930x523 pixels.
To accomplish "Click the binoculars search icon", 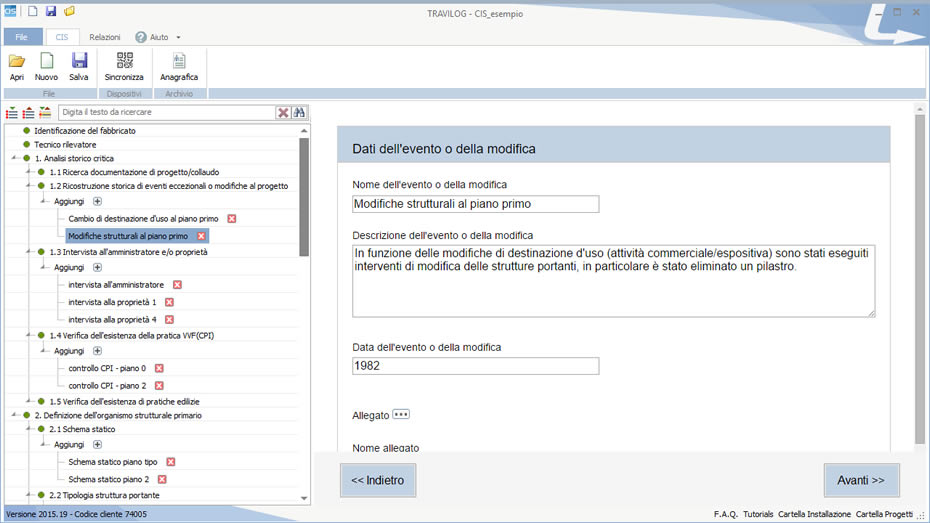I will tap(298, 113).
